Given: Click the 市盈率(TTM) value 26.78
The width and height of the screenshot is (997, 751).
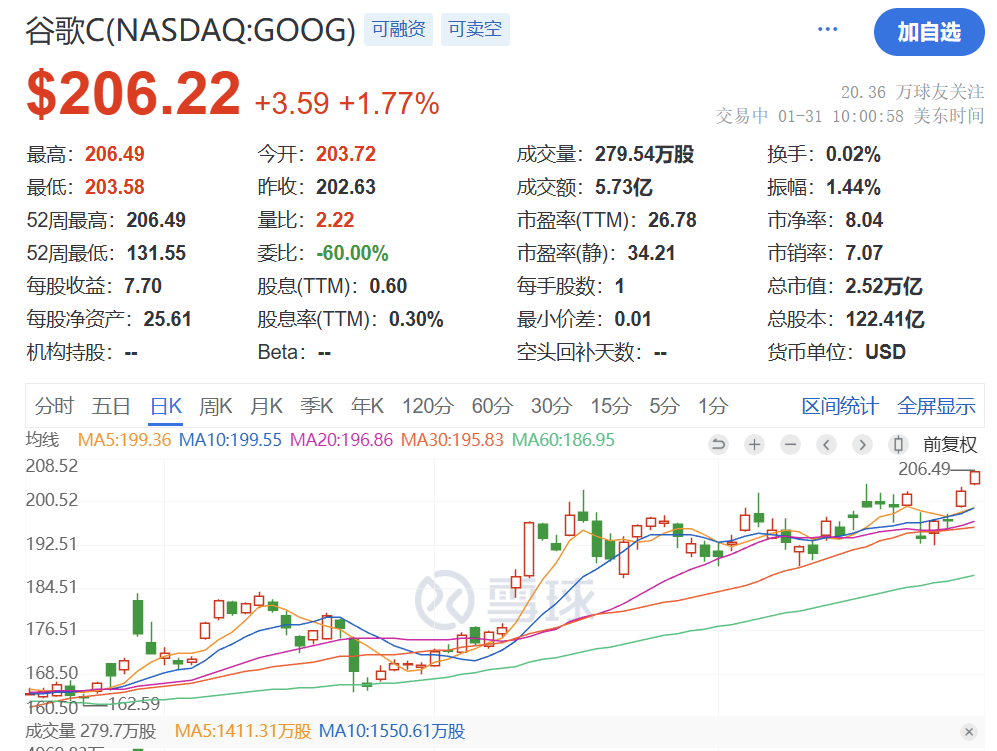Looking at the screenshot, I should pos(672,220).
